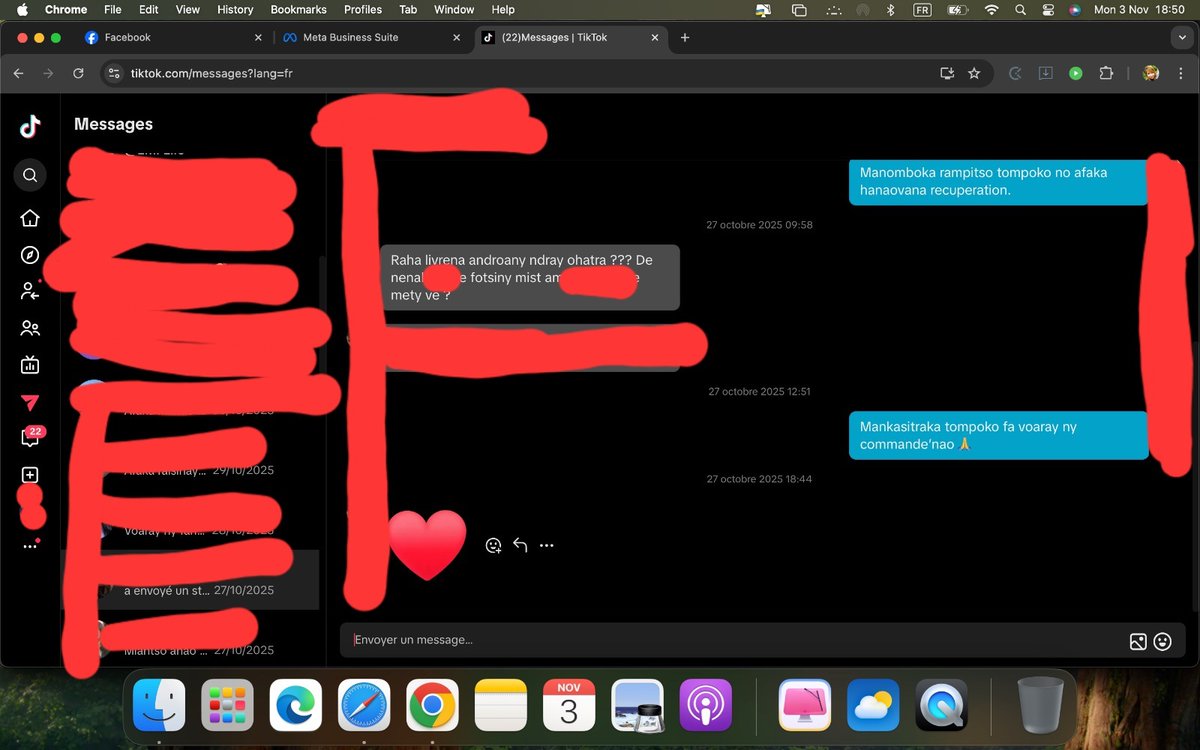Attach an image in the message box
The height and width of the screenshot is (750, 1200).
pyautogui.click(x=1138, y=642)
